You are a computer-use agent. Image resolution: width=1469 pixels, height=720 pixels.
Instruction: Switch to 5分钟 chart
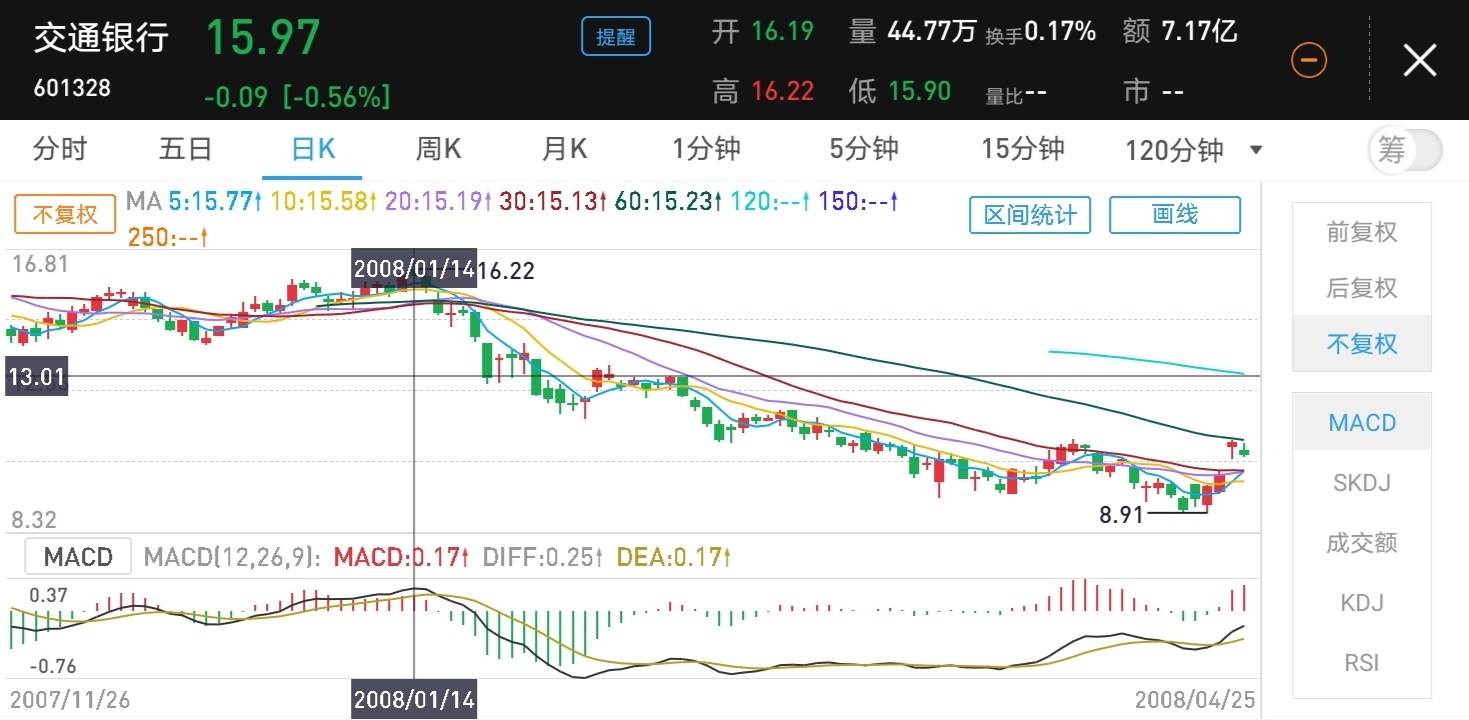pos(864,150)
